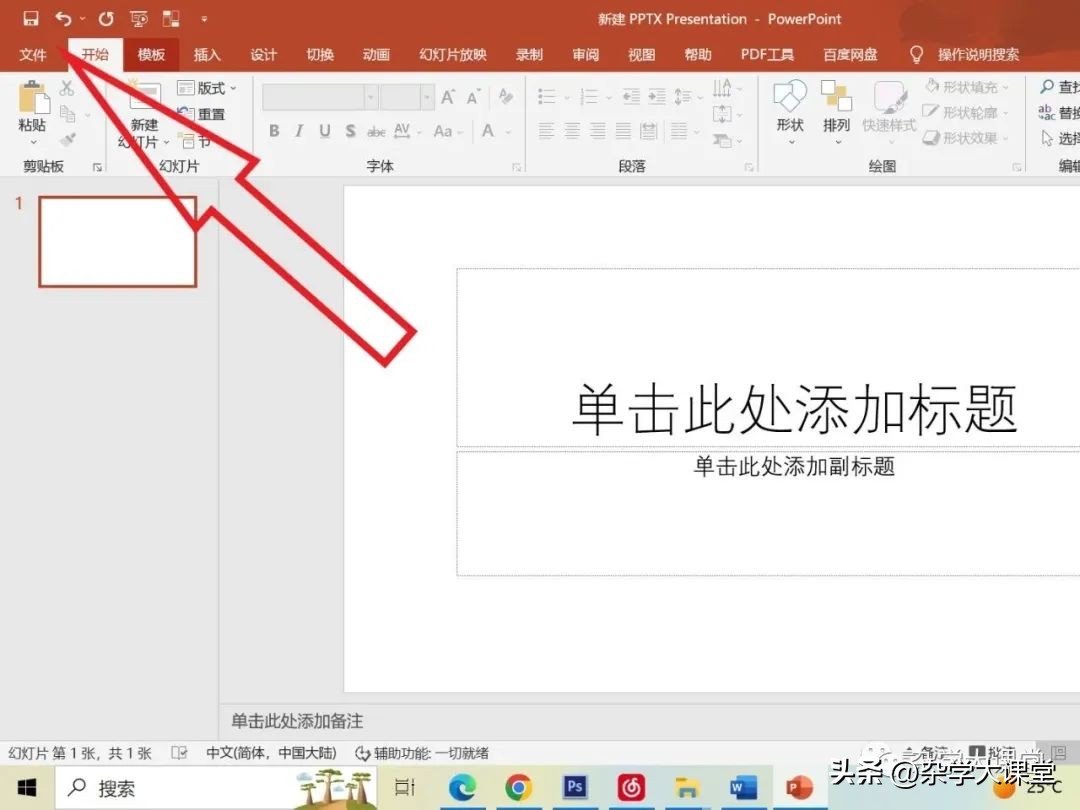Apply underline with the U toggle
Image resolution: width=1080 pixels, height=810 pixels.
click(323, 131)
